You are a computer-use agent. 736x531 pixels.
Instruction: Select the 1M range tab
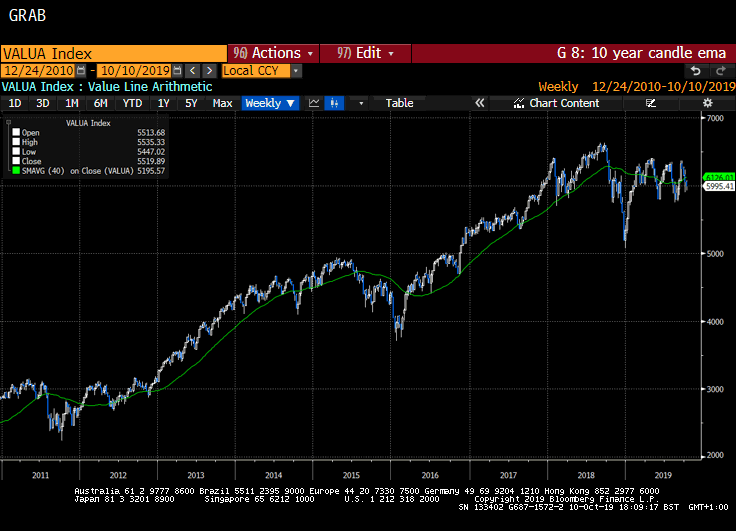pyautogui.click(x=71, y=103)
